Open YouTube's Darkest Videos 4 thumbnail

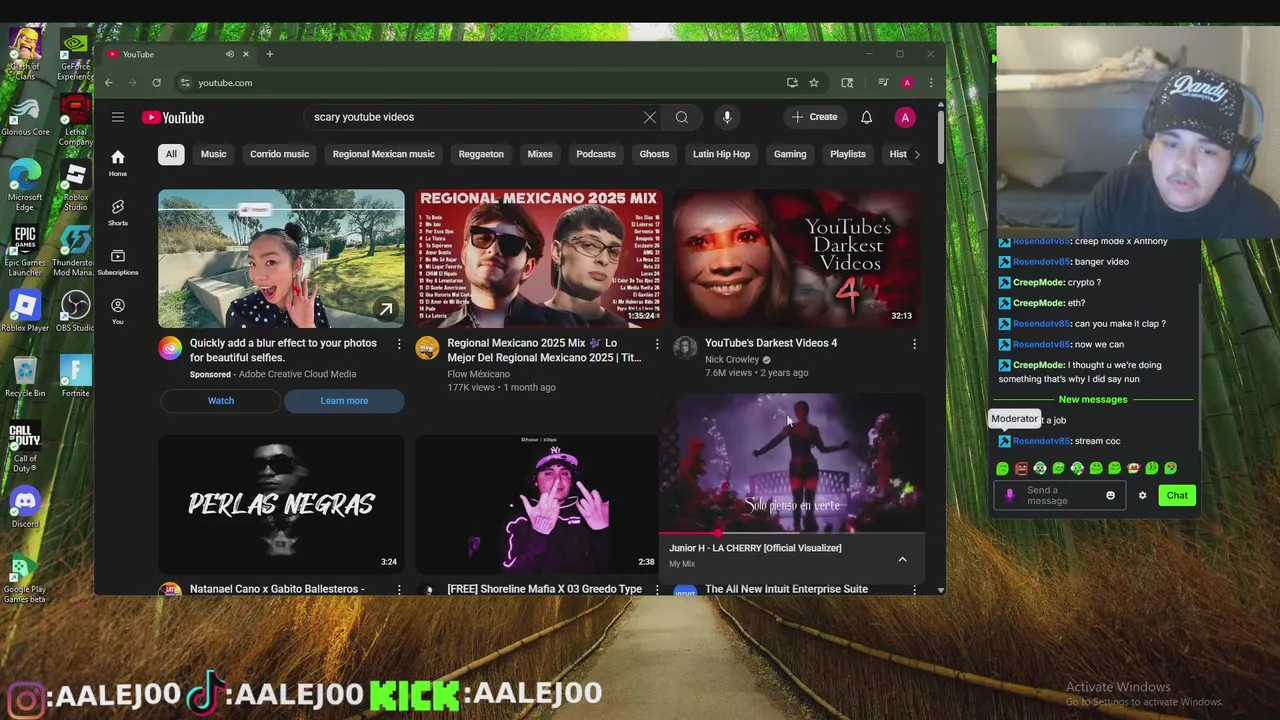click(797, 258)
